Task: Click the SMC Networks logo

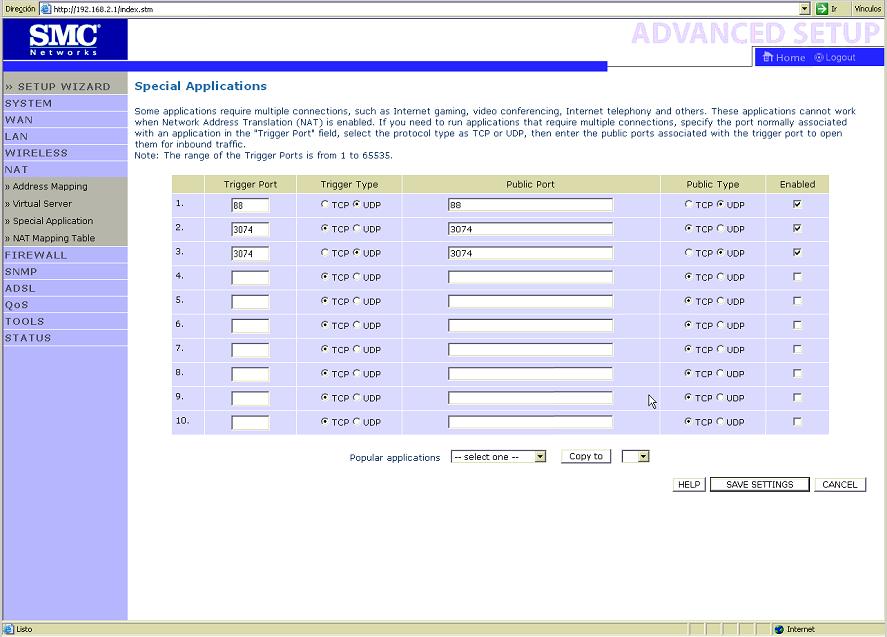Action: pos(65,39)
